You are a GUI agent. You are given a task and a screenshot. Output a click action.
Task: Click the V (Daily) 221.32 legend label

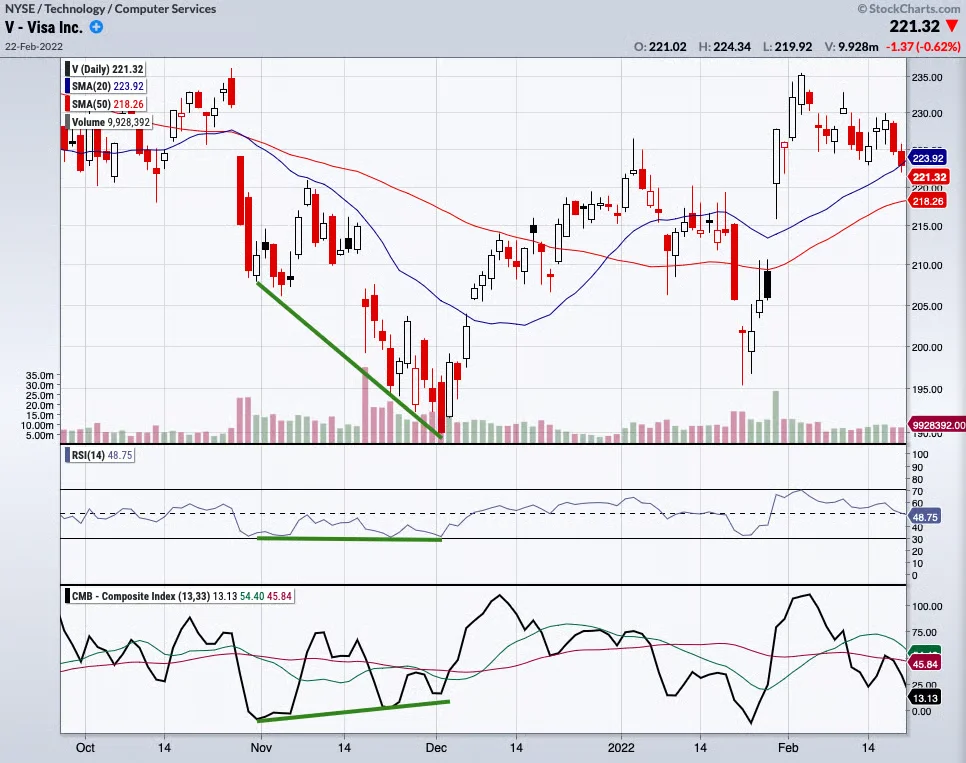(108, 69)
